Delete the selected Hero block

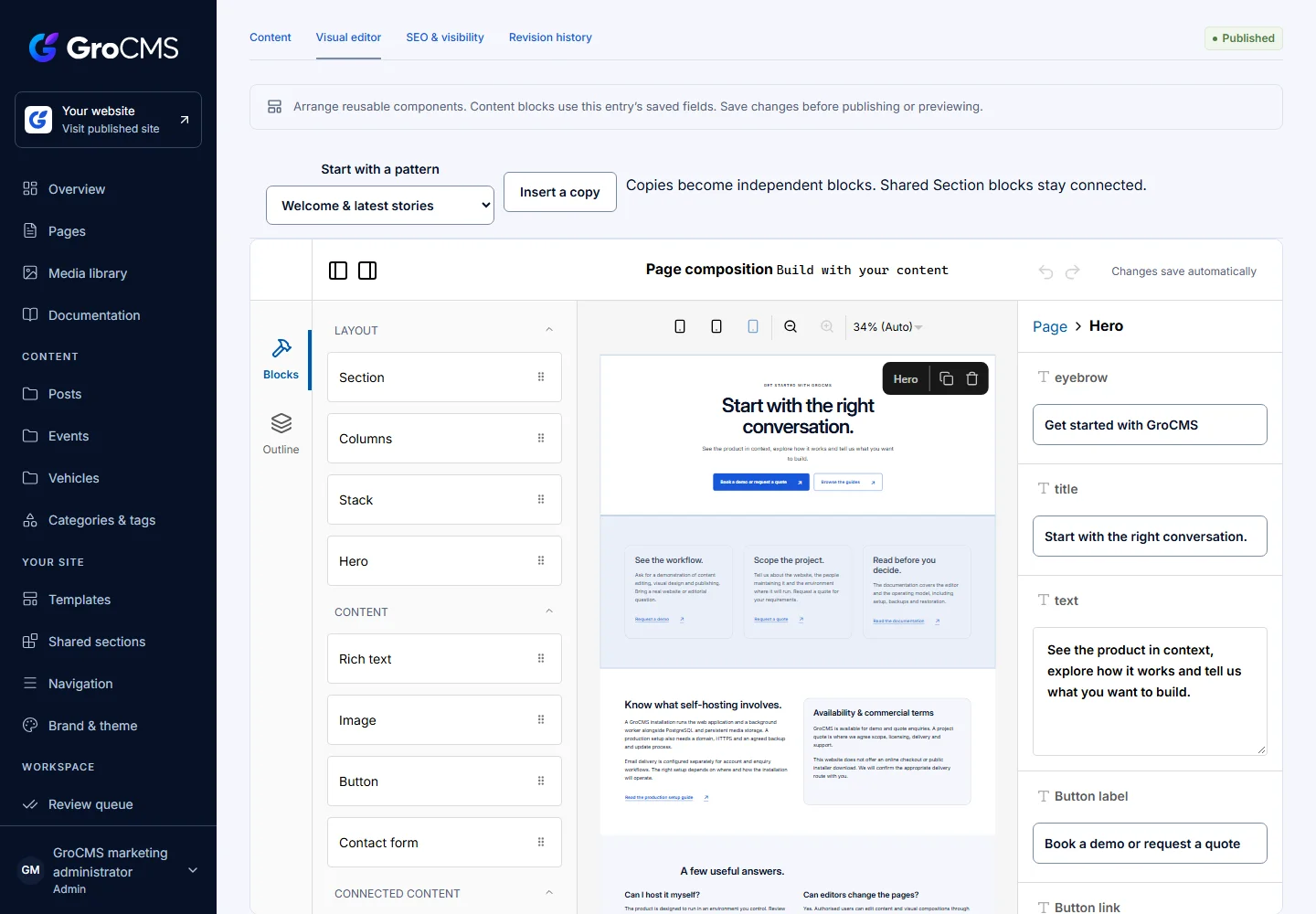pyautogui.click(x=972, y=378)
